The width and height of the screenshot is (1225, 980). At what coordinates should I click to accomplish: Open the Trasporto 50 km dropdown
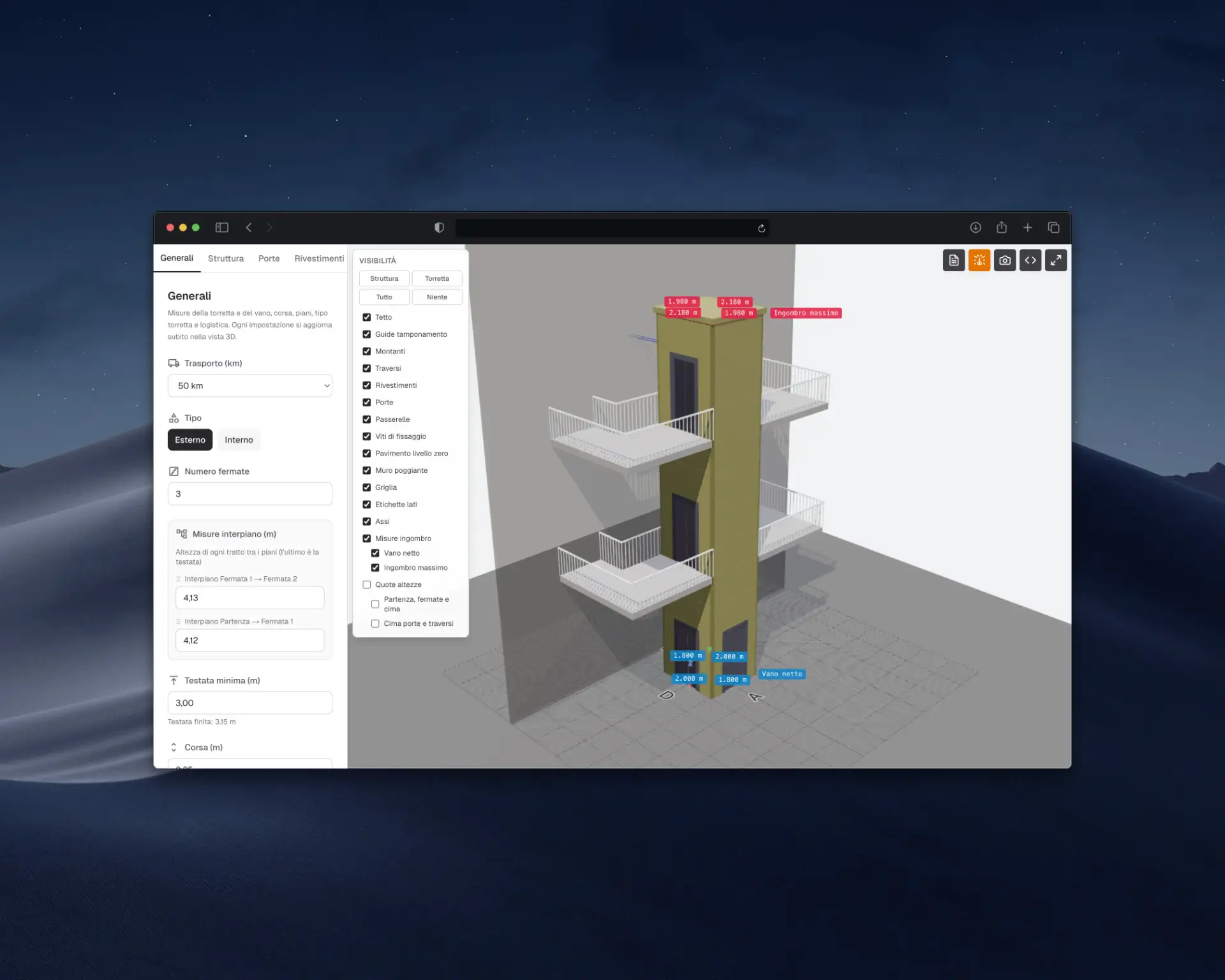[249, 386]
